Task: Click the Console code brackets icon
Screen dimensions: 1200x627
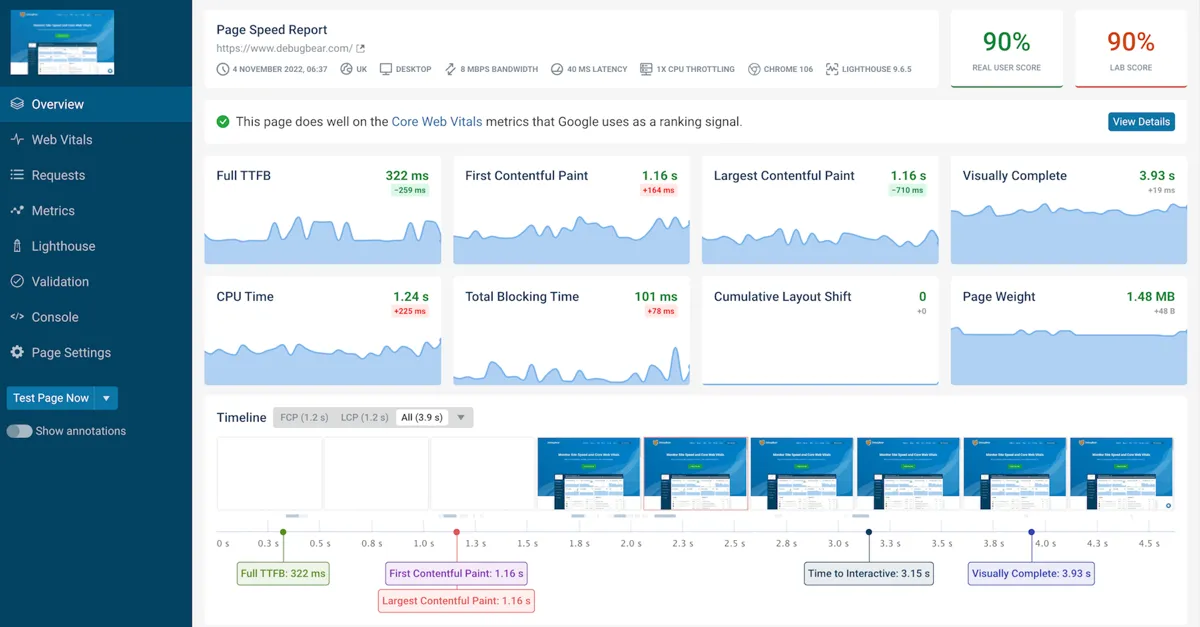Action: click(x=17, y=317)
